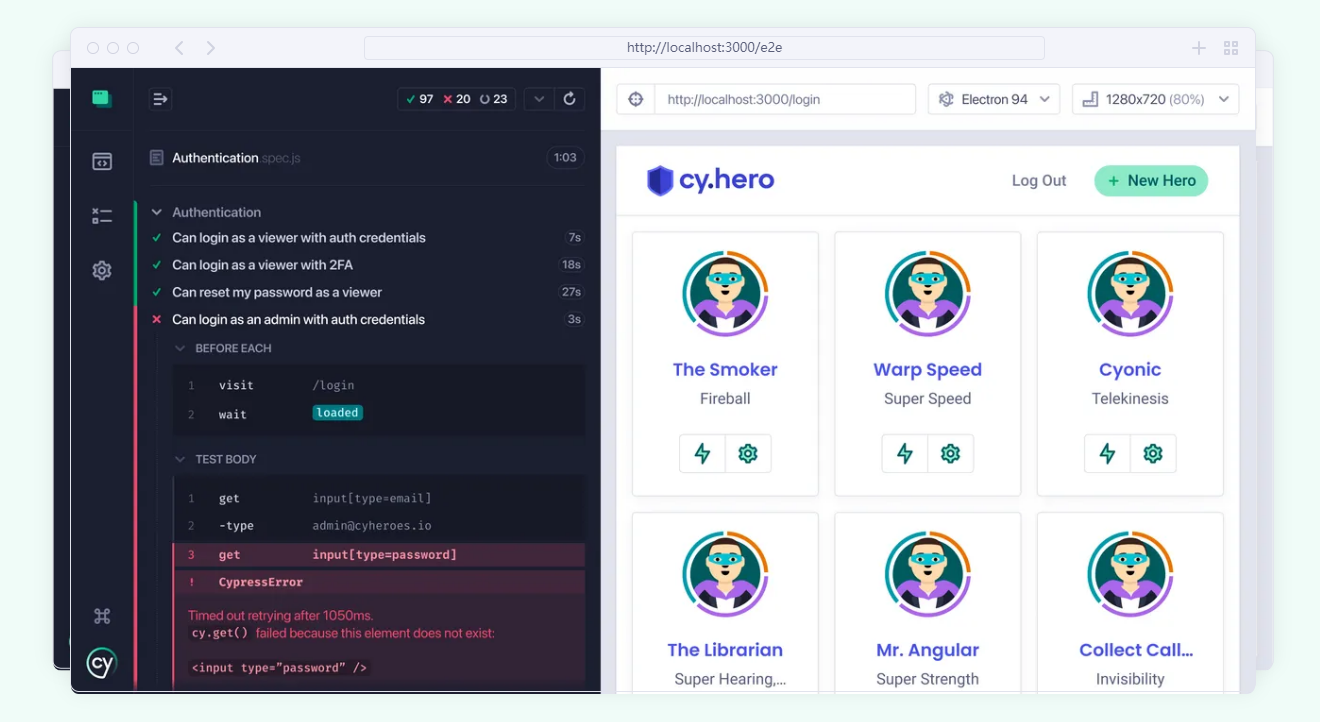Click the Specs list icon in sidebar
The image size is (1320, 722).
[x=101, y=98]
